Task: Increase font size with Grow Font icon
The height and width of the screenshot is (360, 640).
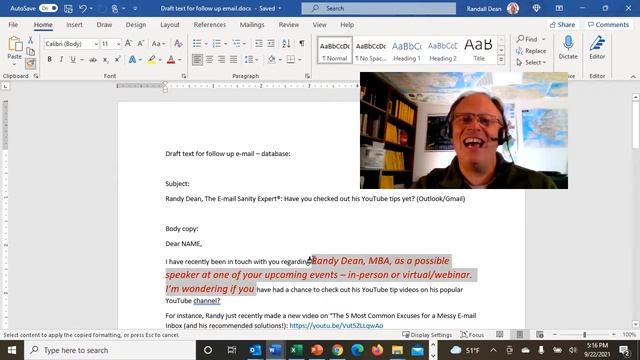Action: (128, 43)
